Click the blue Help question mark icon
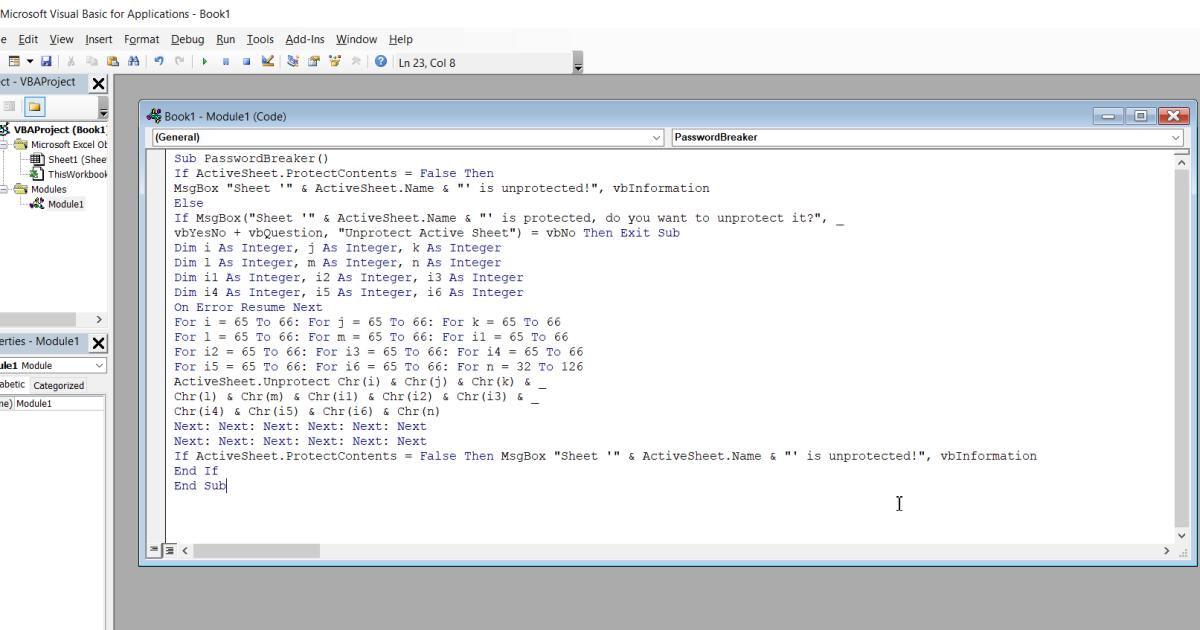Screen dimensions: 1200x630 pyautogui.click(x=381, y=62)
